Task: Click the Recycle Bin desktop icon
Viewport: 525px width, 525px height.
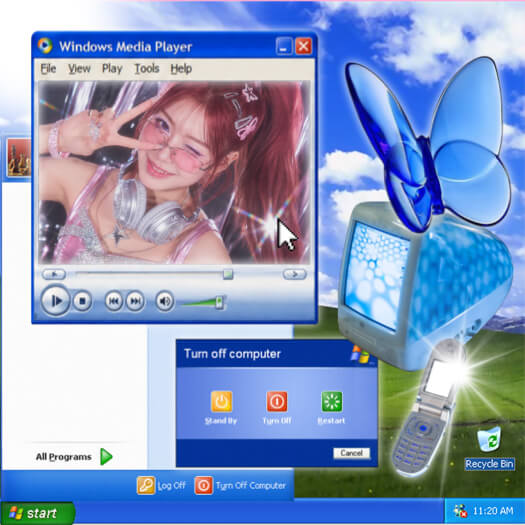Action: click(489, 439)
